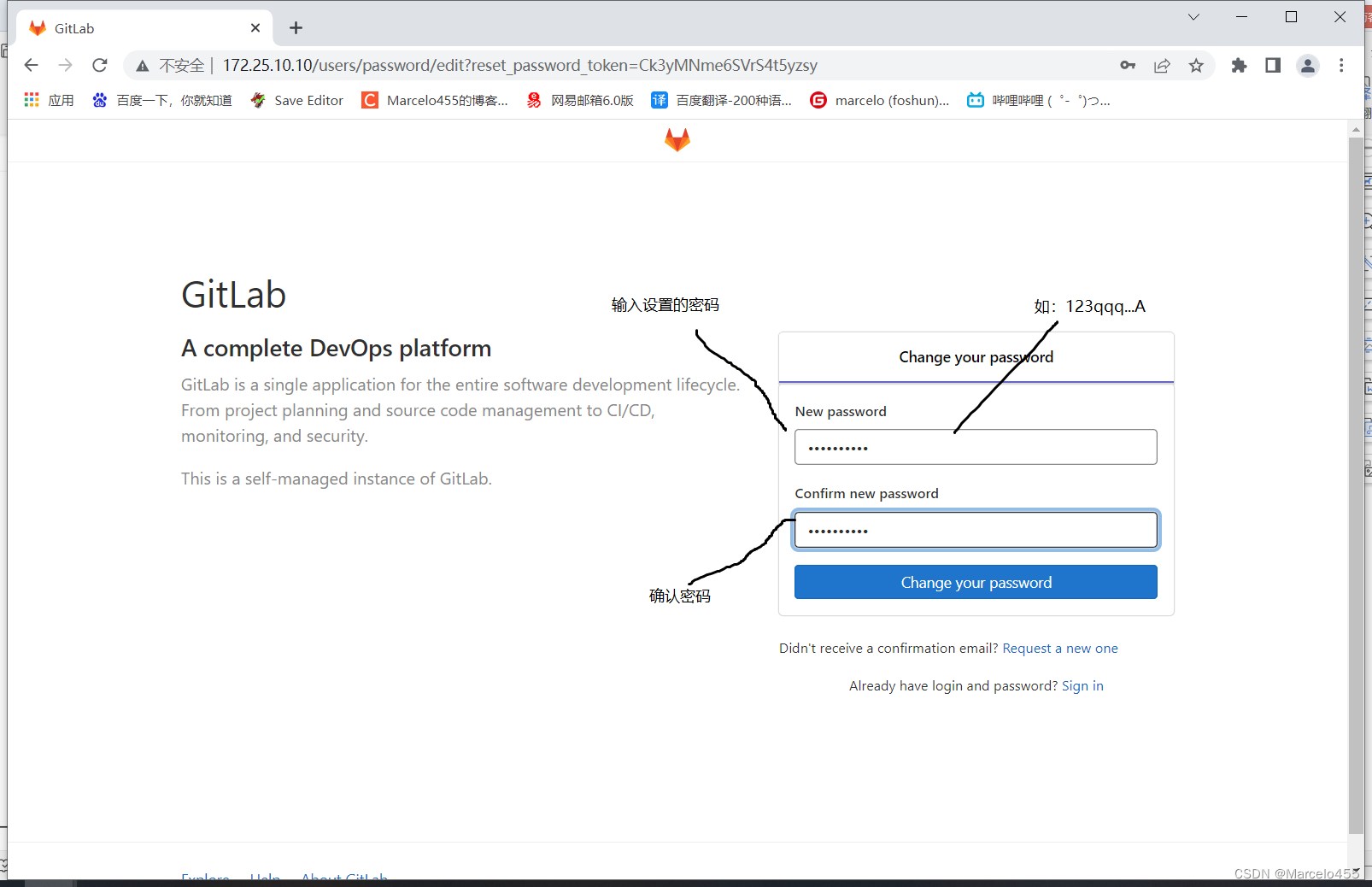This screenshot has width=1372, height=887.
Task: Toggle the browser side panel
Action: 1273,66
